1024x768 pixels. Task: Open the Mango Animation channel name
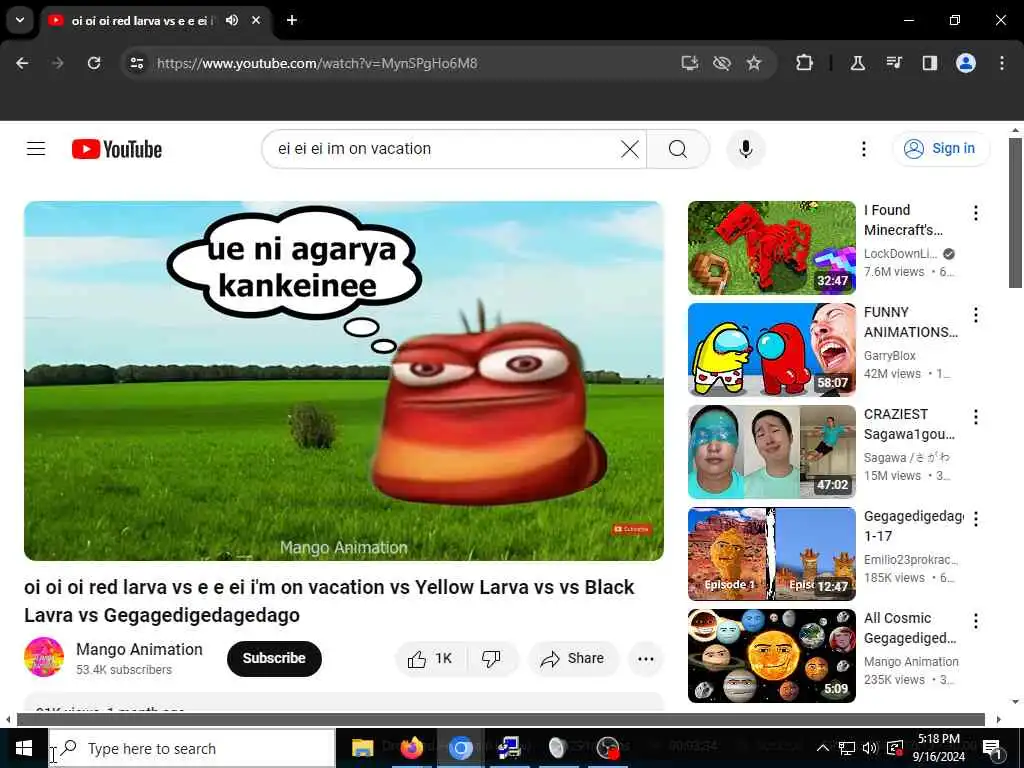point(139,649)
